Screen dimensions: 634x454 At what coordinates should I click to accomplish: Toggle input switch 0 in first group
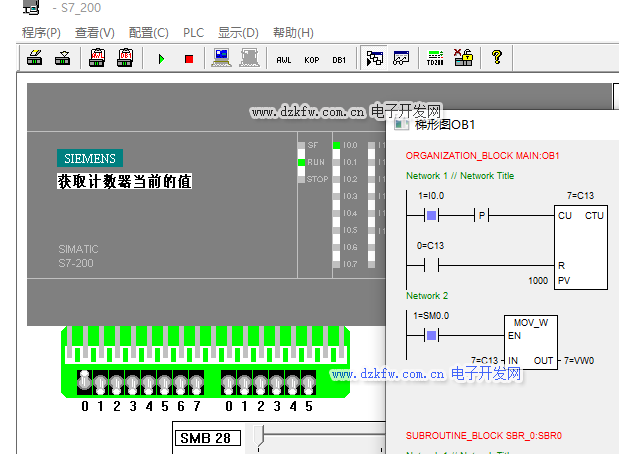[x=85, y=383]
